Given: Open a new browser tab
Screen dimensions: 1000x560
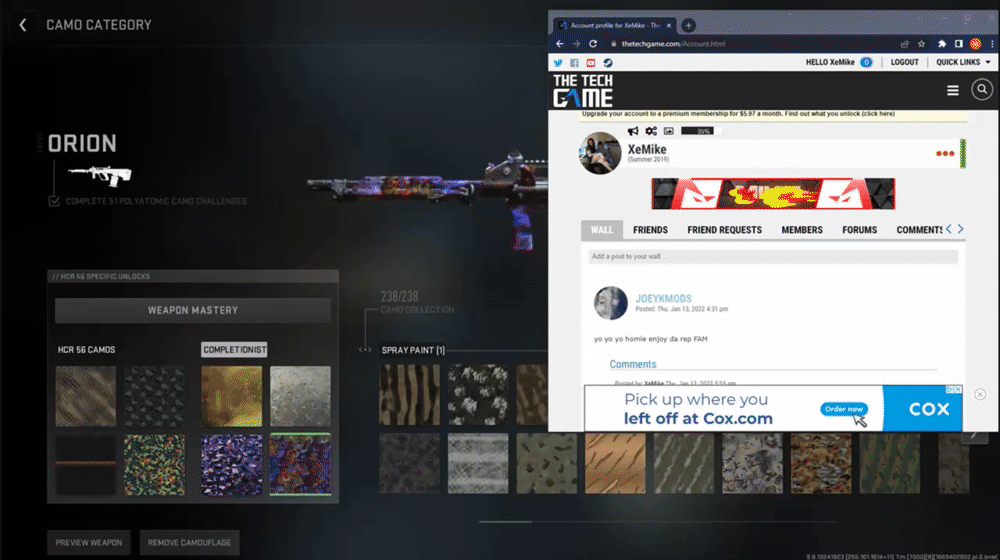Looking at the screenshot, I should pos(688,26).
